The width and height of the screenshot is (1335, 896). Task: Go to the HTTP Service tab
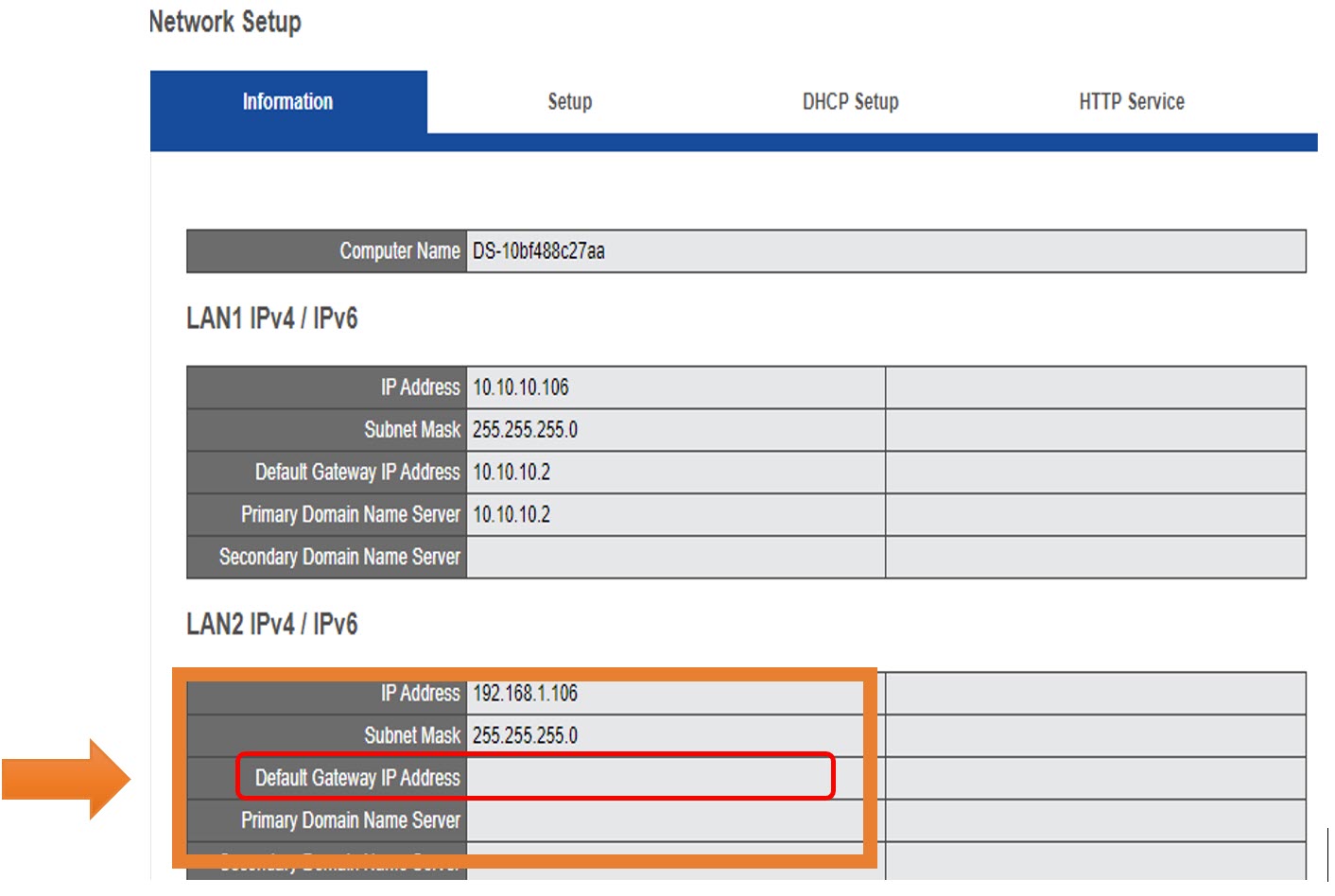coord(1131,102)
